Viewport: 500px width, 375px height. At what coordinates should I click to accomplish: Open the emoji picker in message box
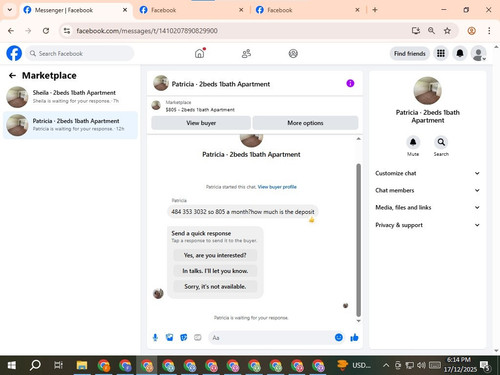(339, 337)
